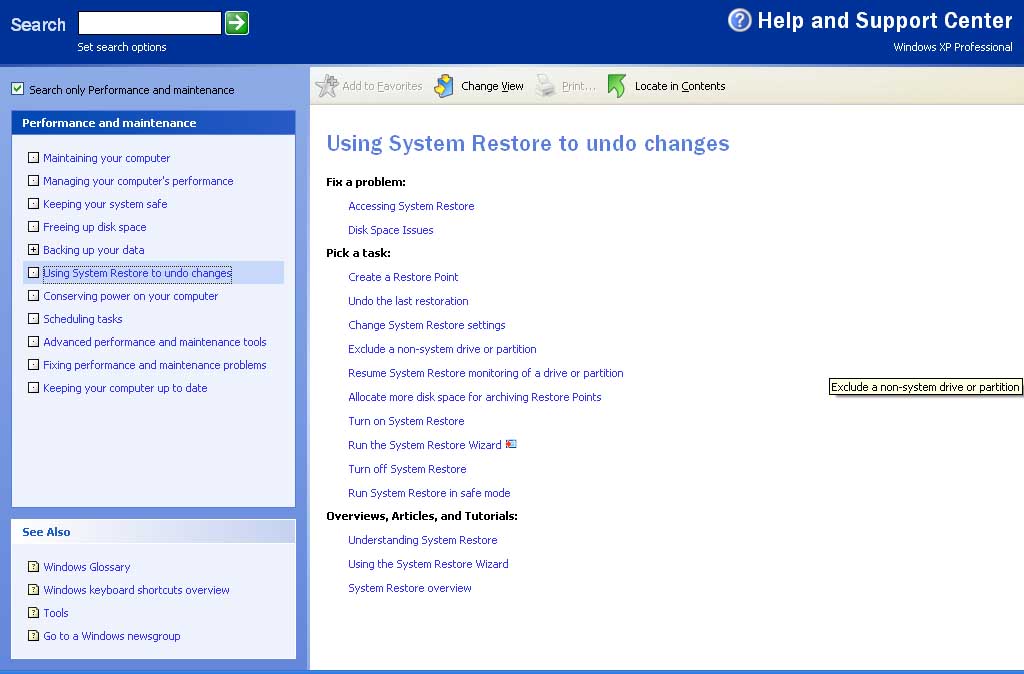Viewport: 1024px width, 674px height.
Task: Click the Turn on System Restore link
Action: coord(406,421)
